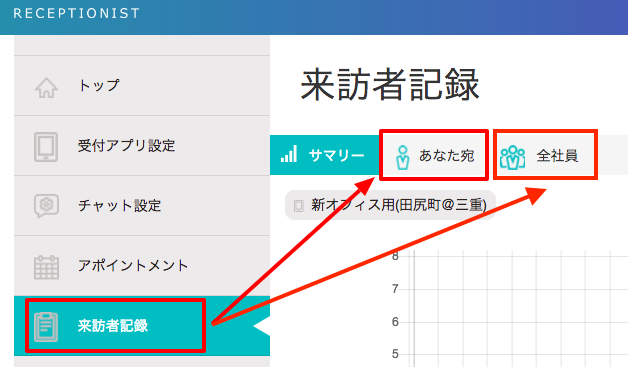Click the y-axis value 5 on chart
Image resolution: width=628 pixels, height=367 pixels.
coord(395,354)
